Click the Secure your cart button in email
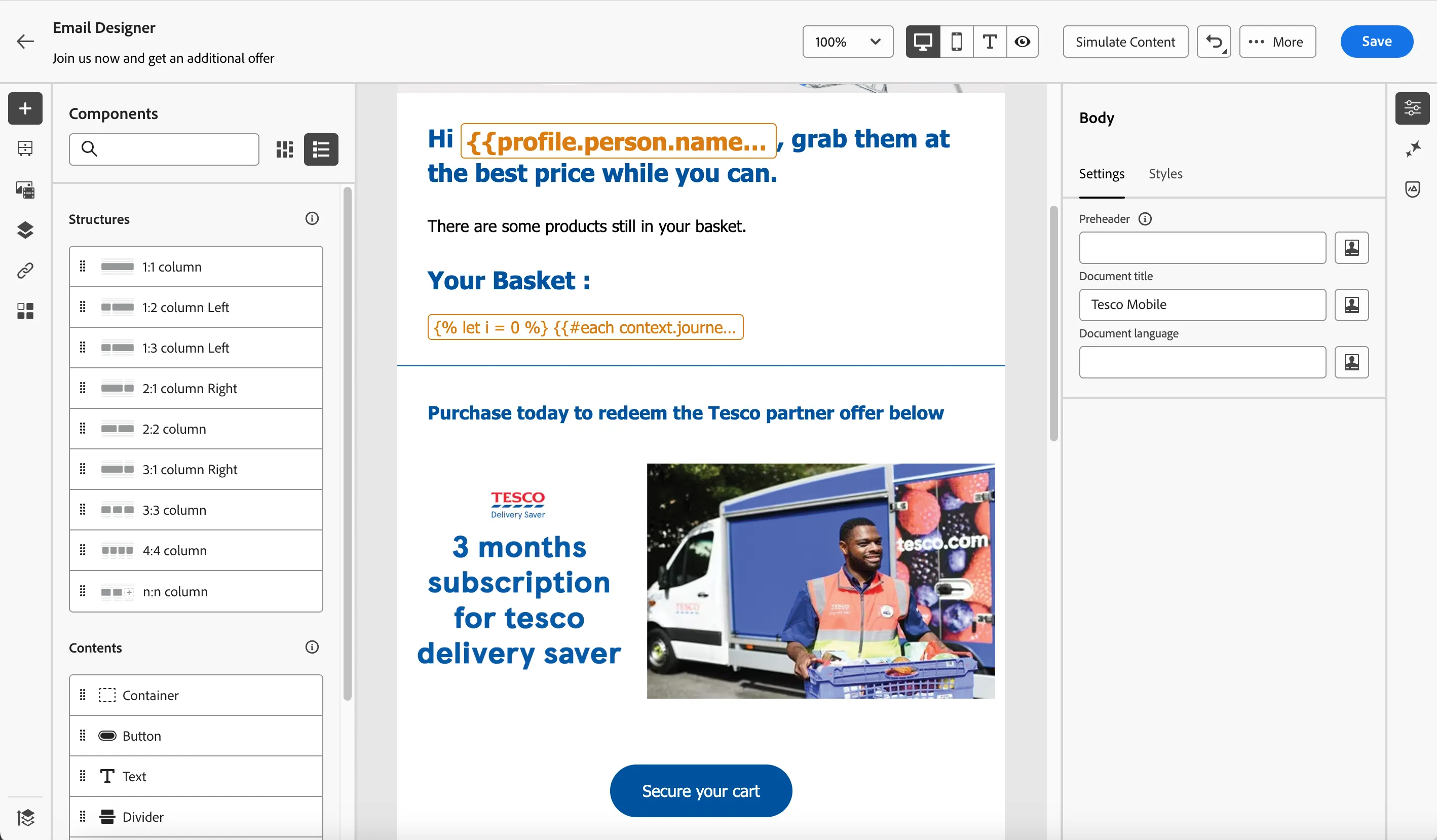Image resolution: width=1437 pixels, height=840 pixels. (701, 791)
